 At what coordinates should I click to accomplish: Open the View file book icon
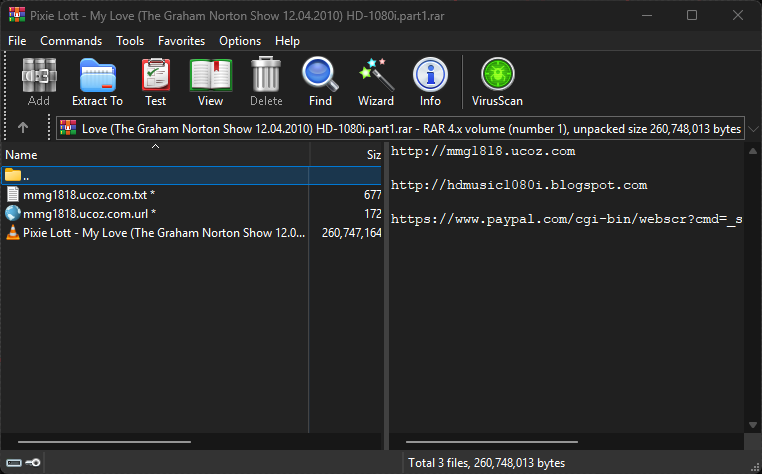point(210,75)
